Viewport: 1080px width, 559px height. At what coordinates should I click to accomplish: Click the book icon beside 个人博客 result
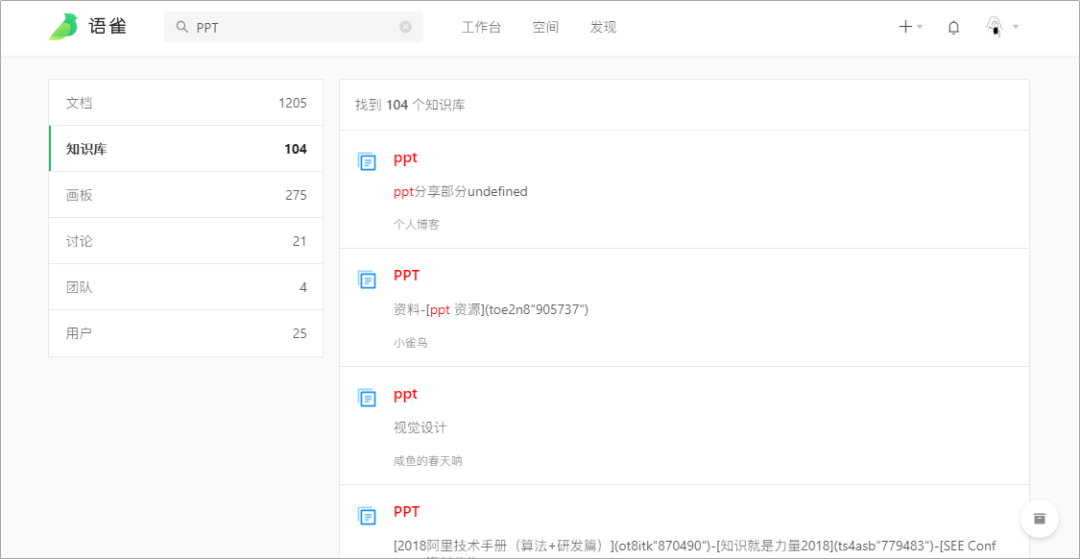coord(367,162)
